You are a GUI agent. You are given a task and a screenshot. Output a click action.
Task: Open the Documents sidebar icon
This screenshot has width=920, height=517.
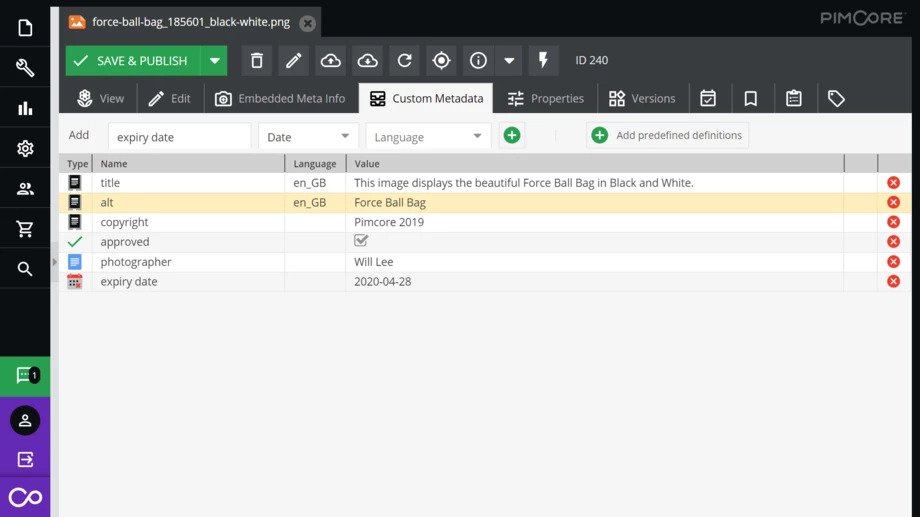pos(25,28)
